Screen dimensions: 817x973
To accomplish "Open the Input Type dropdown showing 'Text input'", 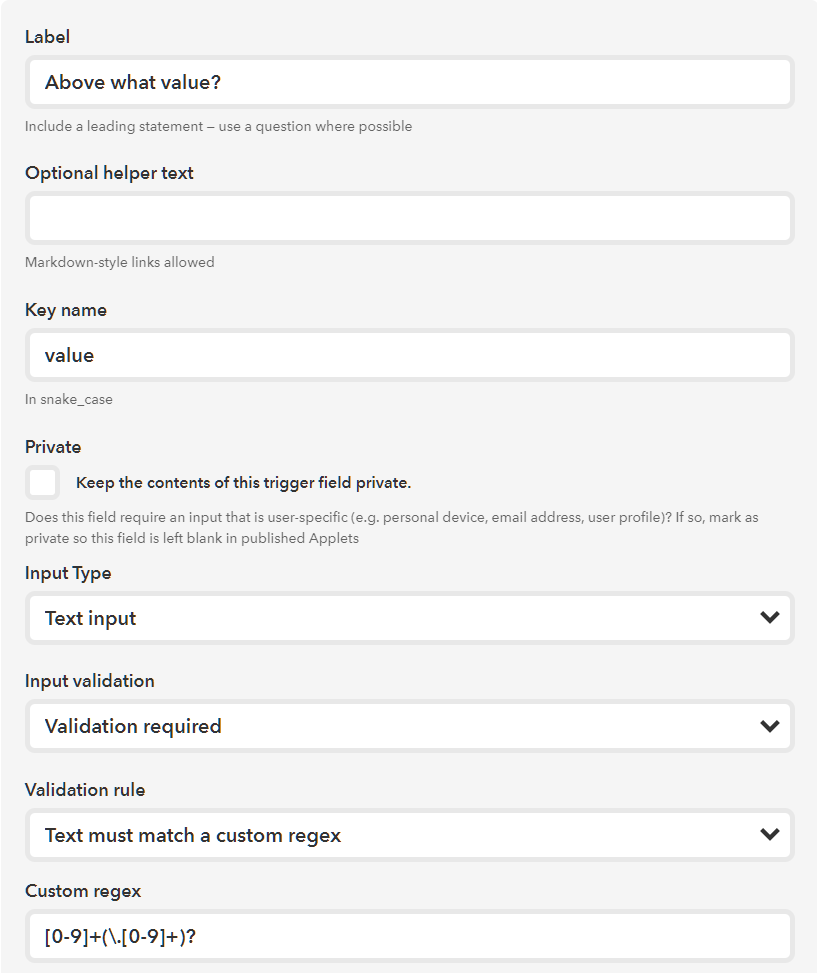I will pos(390,618).
